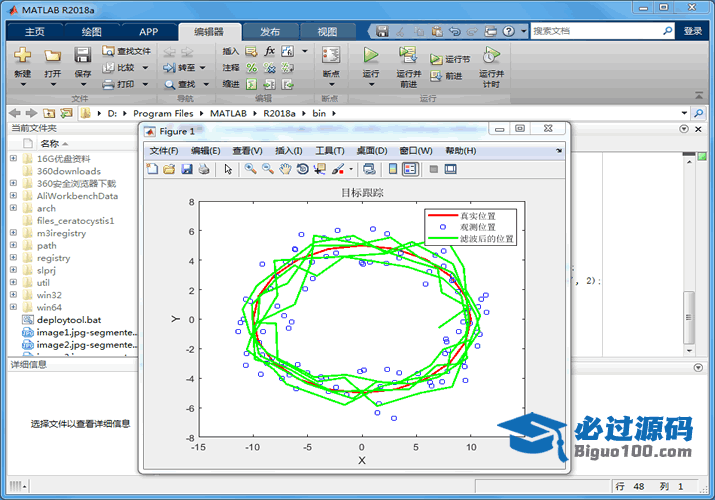Expand the registry folder in file tree
The image size is (715, 500).
point(13,258)
